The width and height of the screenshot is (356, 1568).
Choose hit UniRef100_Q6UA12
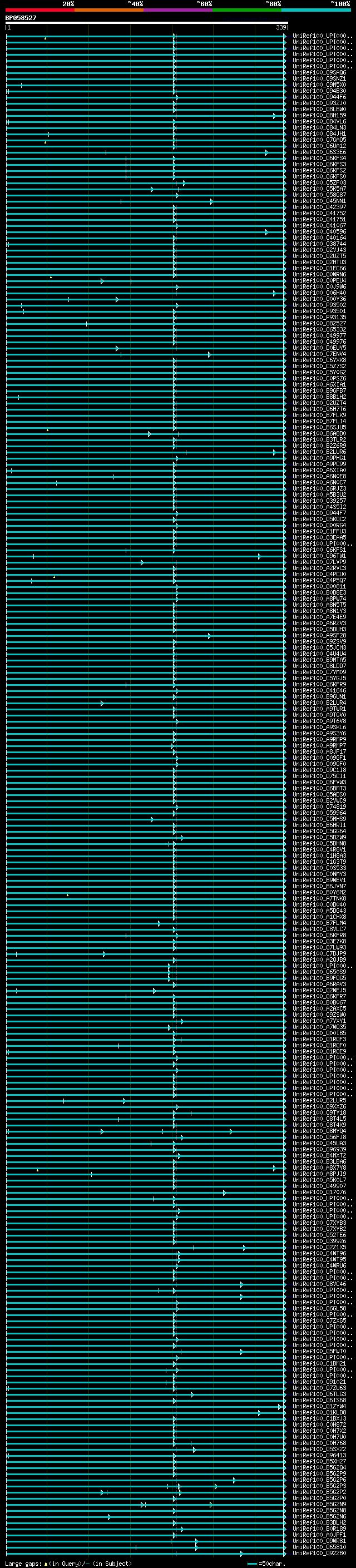tap(319, 146)
